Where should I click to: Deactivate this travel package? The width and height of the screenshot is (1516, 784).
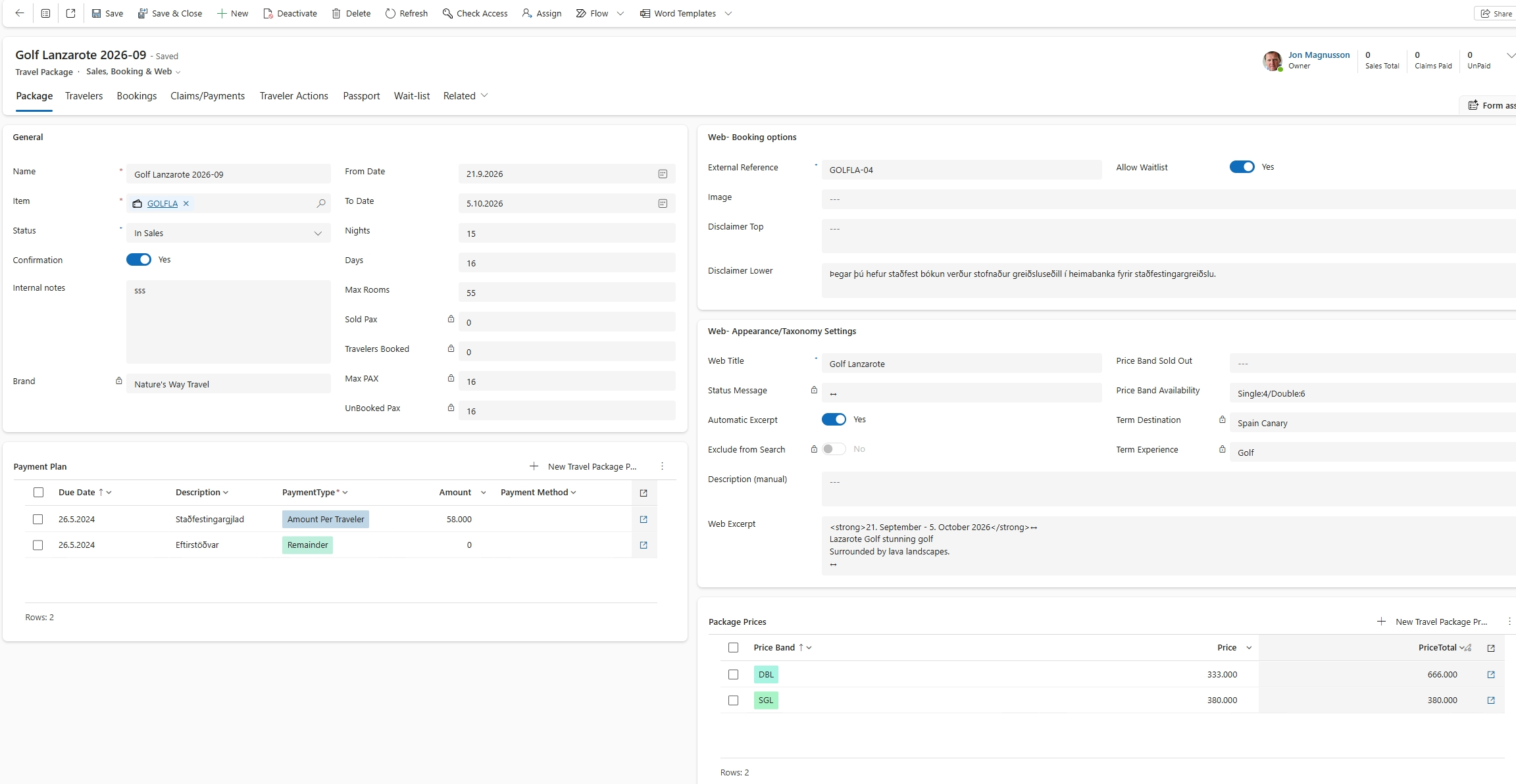coord(290,13)
